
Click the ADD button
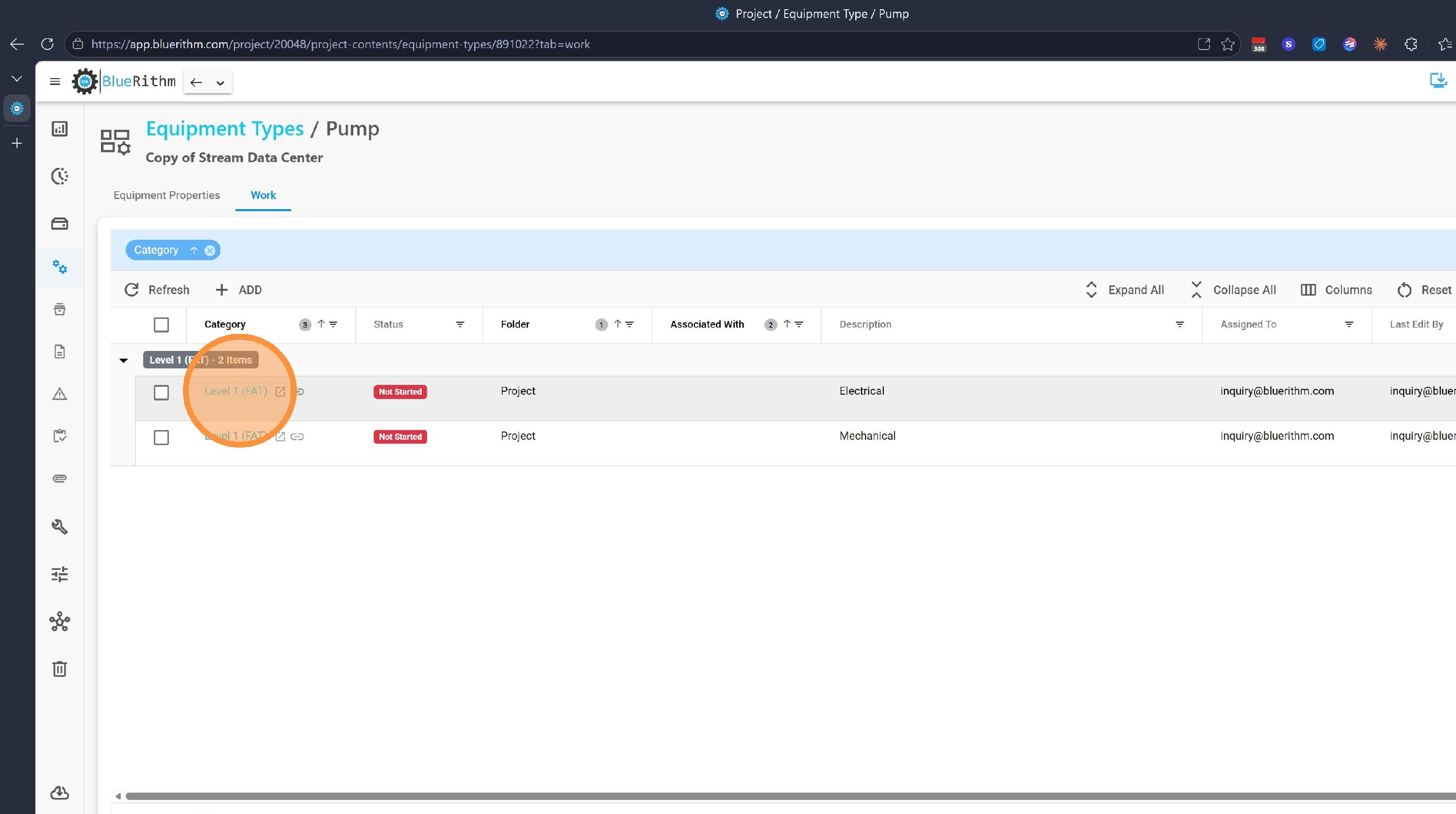coord(238,290)
